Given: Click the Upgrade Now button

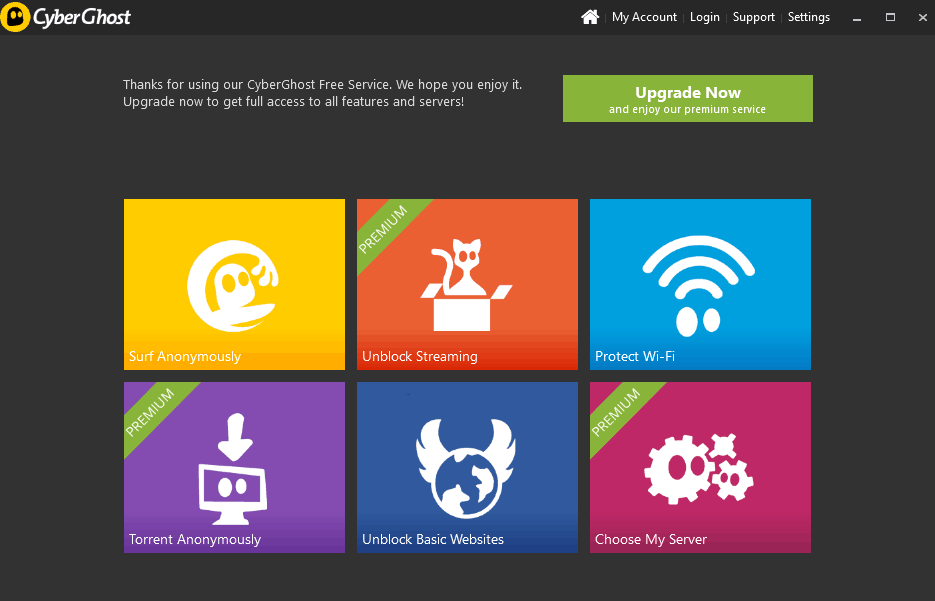Looking at the screenshot, I should (688, 98).
